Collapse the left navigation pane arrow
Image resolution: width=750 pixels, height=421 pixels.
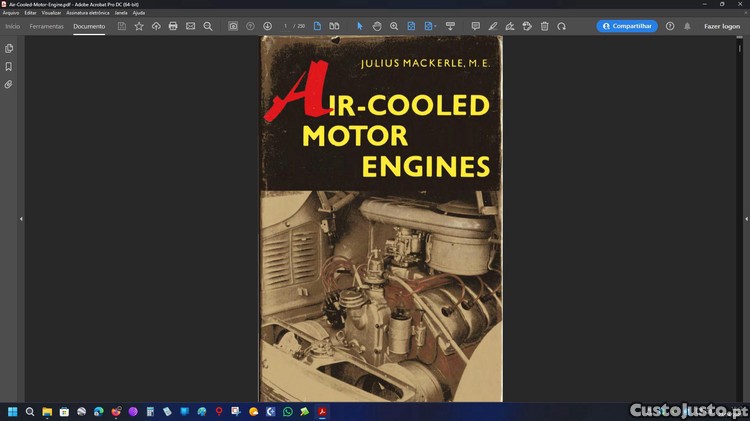[21, 218]
